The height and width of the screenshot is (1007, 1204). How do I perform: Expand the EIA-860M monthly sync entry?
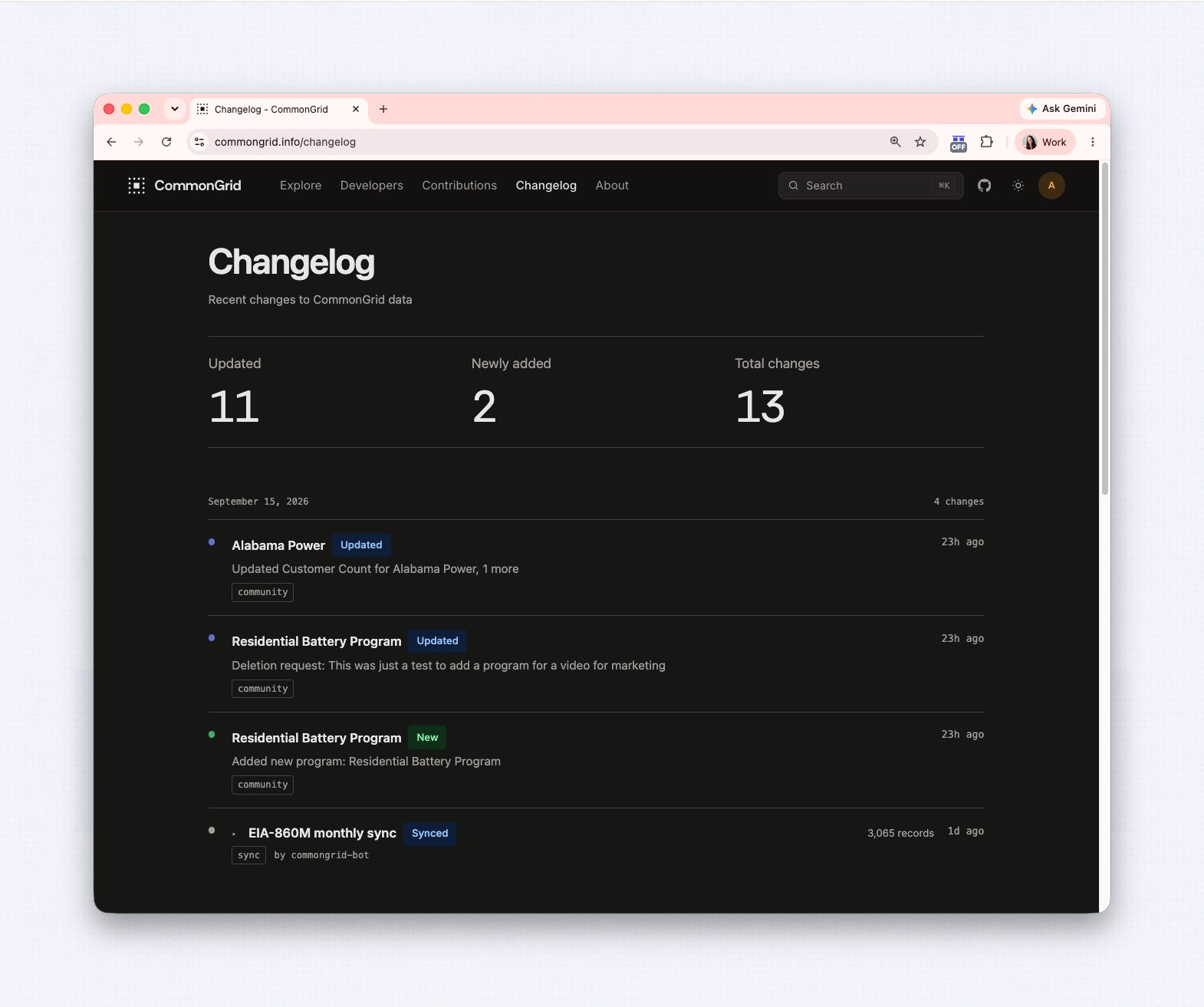tap(234, 834)
